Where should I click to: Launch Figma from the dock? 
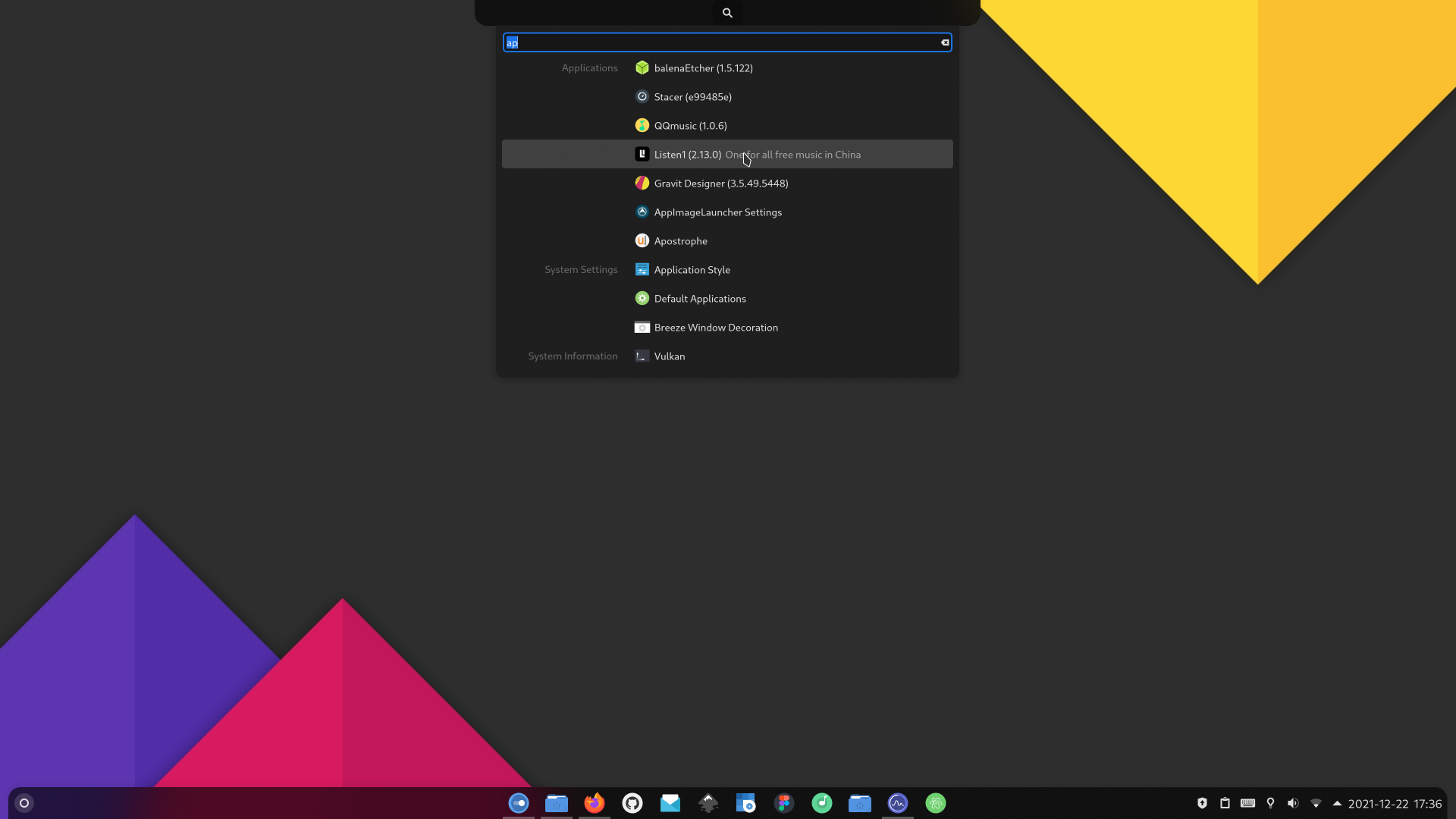(x=784, y=803)
